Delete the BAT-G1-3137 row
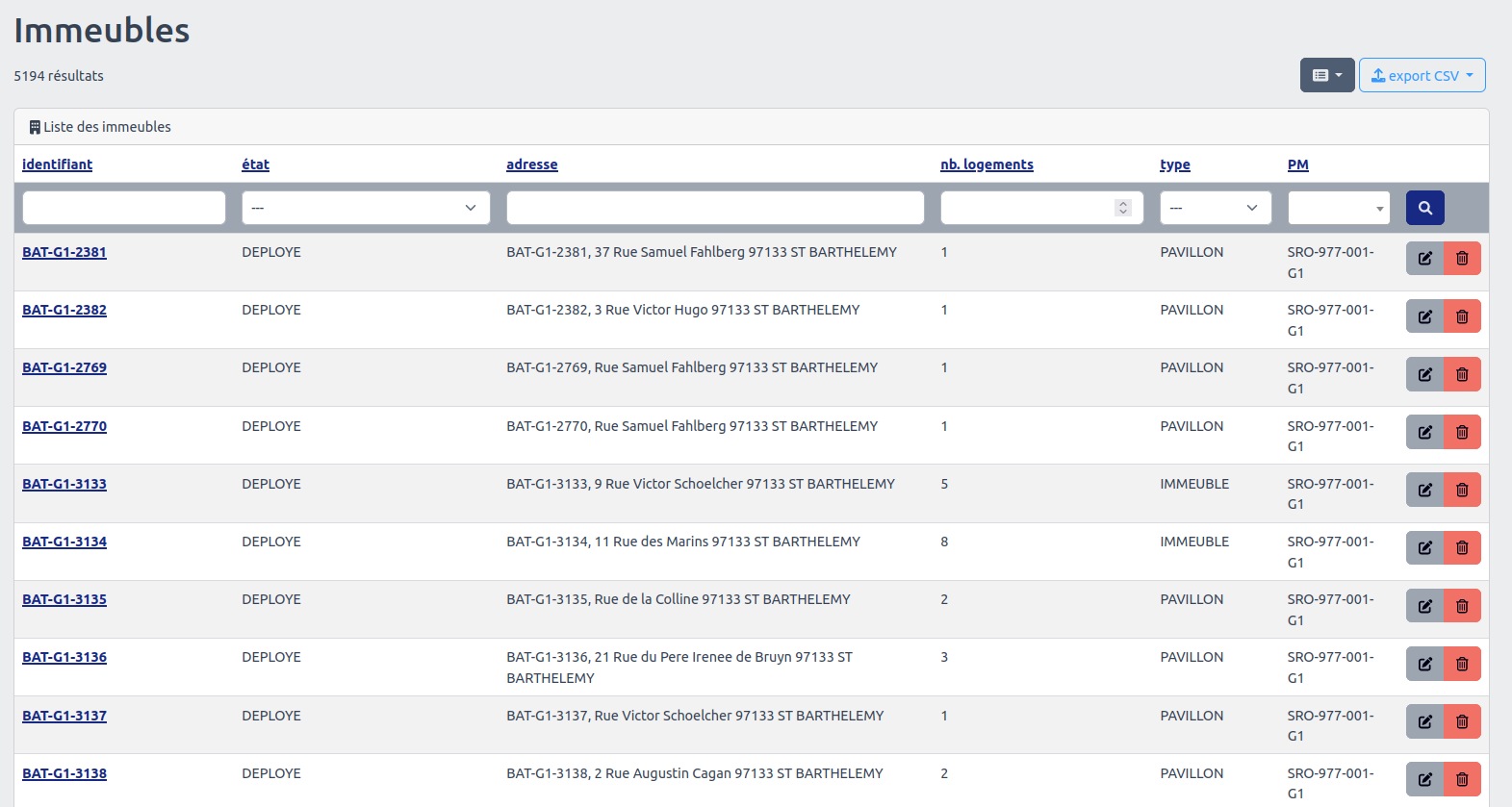Screen dimensions: 1512x807 pos(1462,721)
